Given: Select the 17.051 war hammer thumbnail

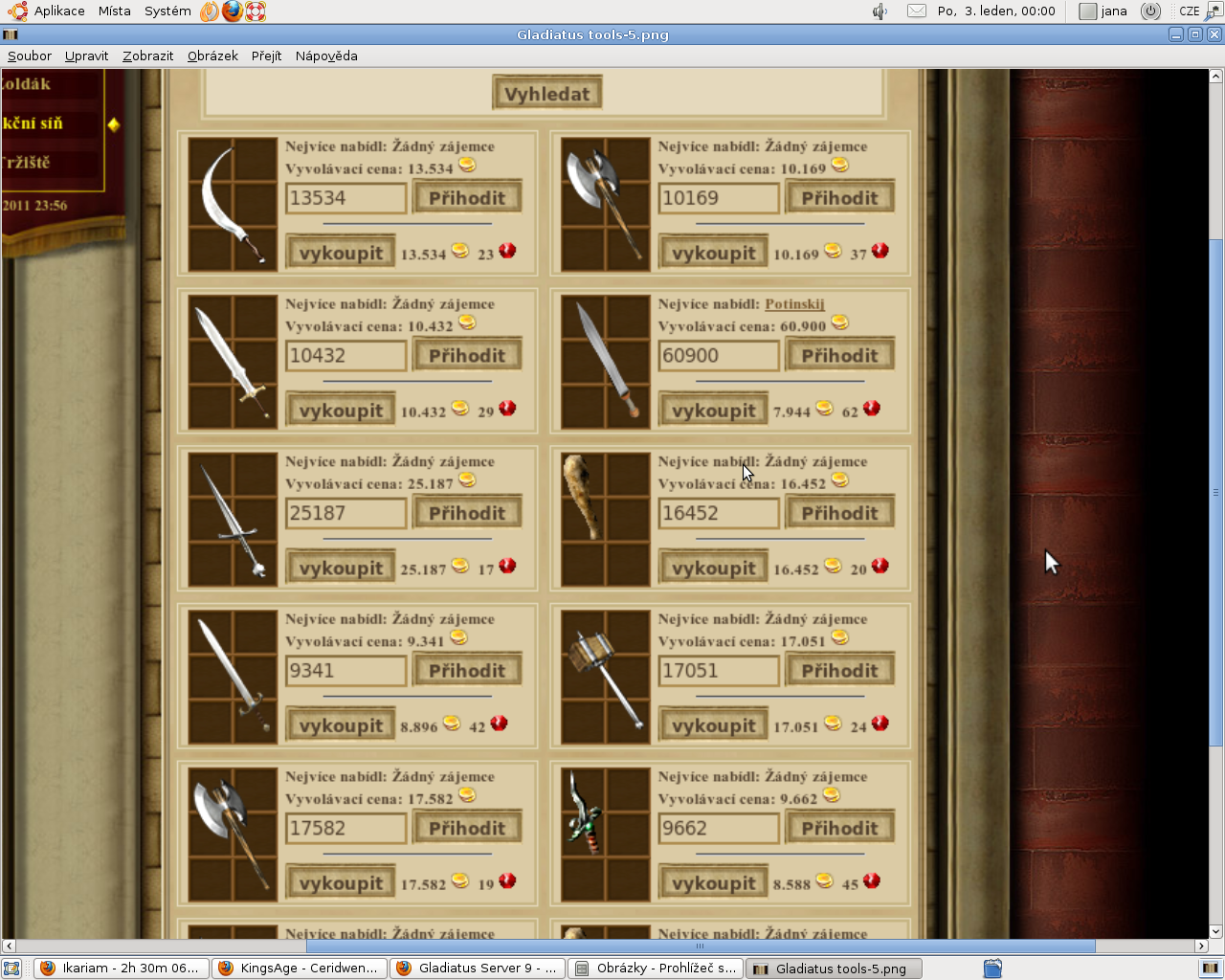Looking at the screenshot, I should click(606, 678).
